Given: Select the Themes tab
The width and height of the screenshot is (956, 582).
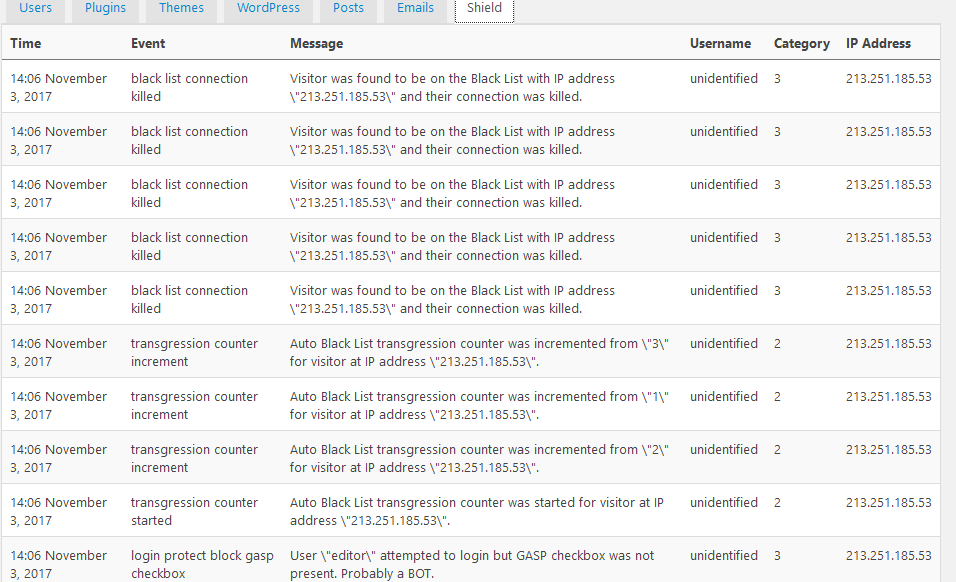Looking at the screenshot, I should coord(181,9).
